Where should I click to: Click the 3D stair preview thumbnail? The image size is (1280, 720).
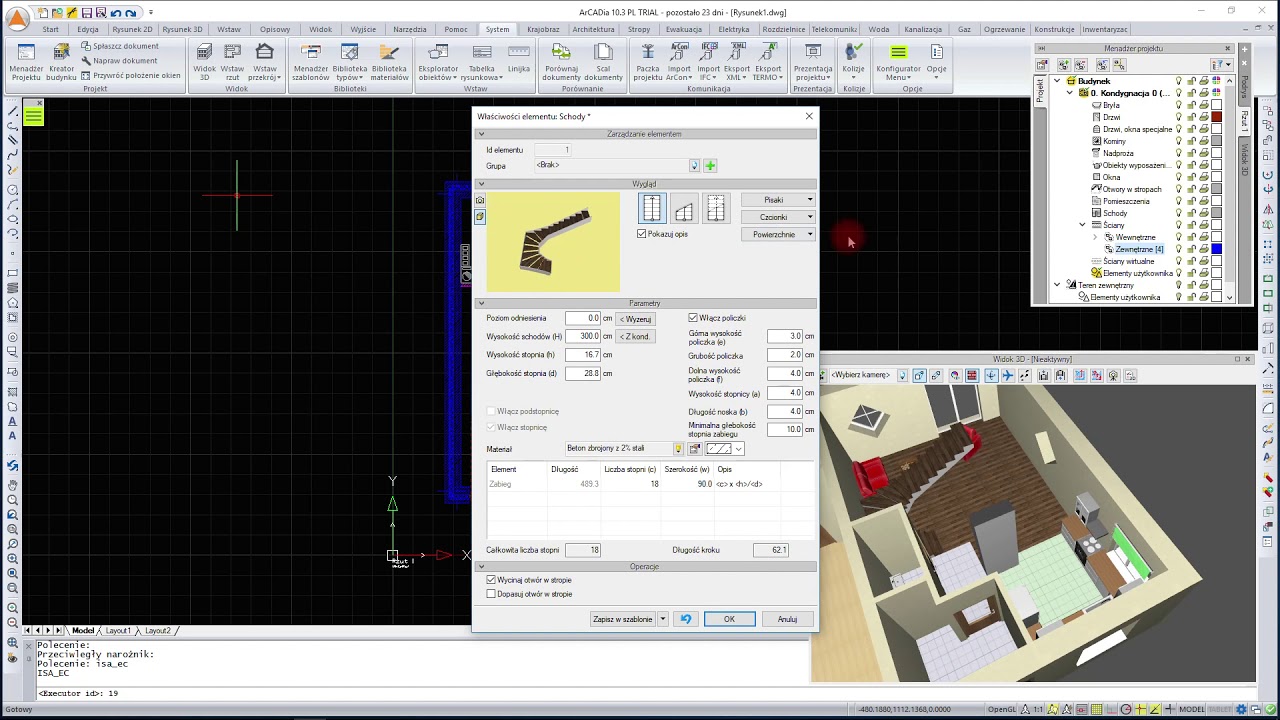pos(553,242)
